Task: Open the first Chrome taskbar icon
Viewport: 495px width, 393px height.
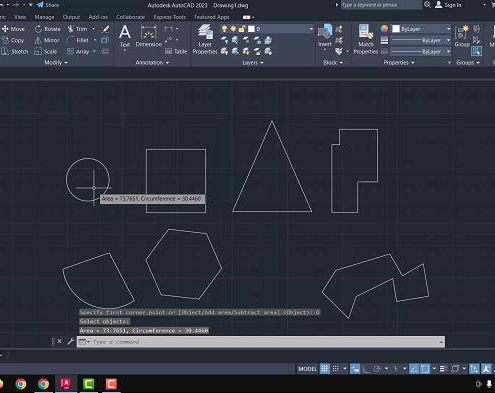Action: point(21,384)
